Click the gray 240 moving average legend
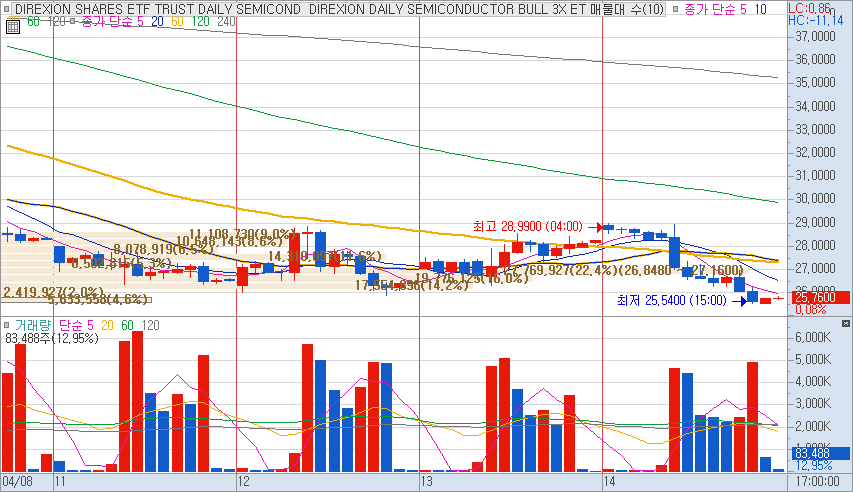Screen dimensions: 853x492 [226, 21]
